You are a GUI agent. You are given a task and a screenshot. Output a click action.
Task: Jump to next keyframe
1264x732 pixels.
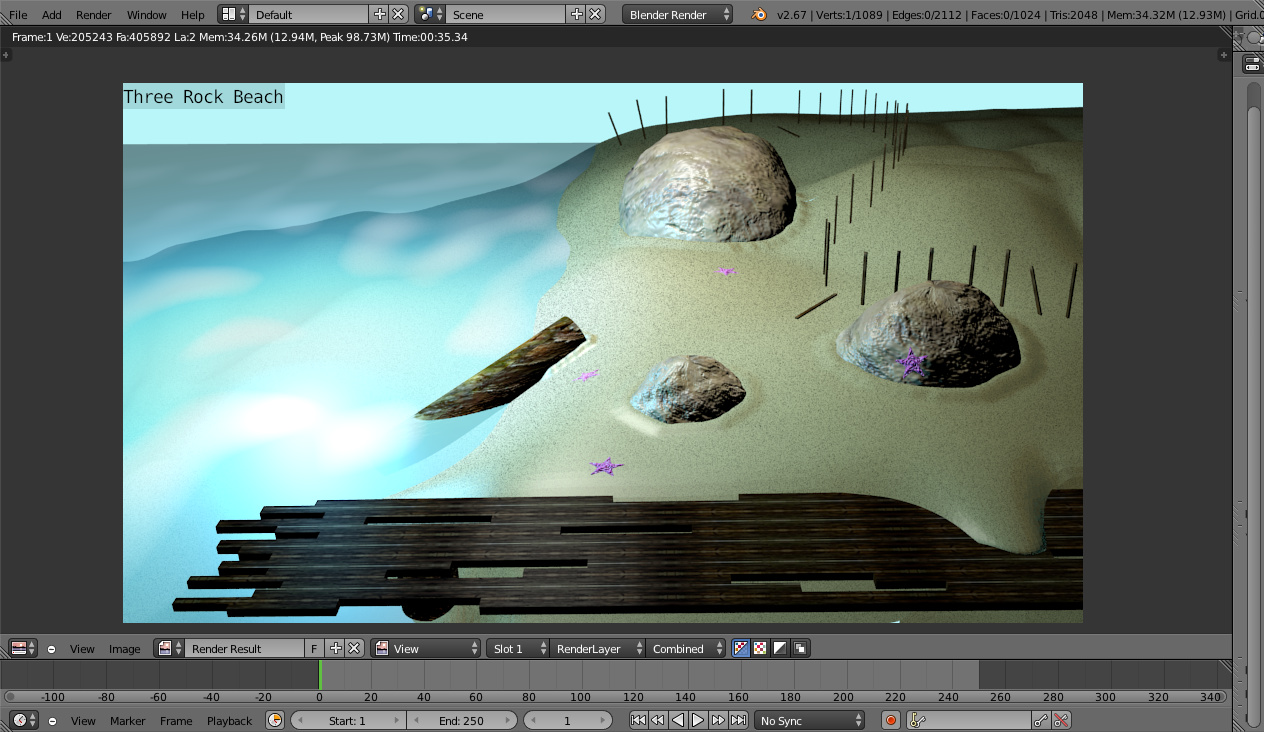pyautogui.click(x=718, y=720)
